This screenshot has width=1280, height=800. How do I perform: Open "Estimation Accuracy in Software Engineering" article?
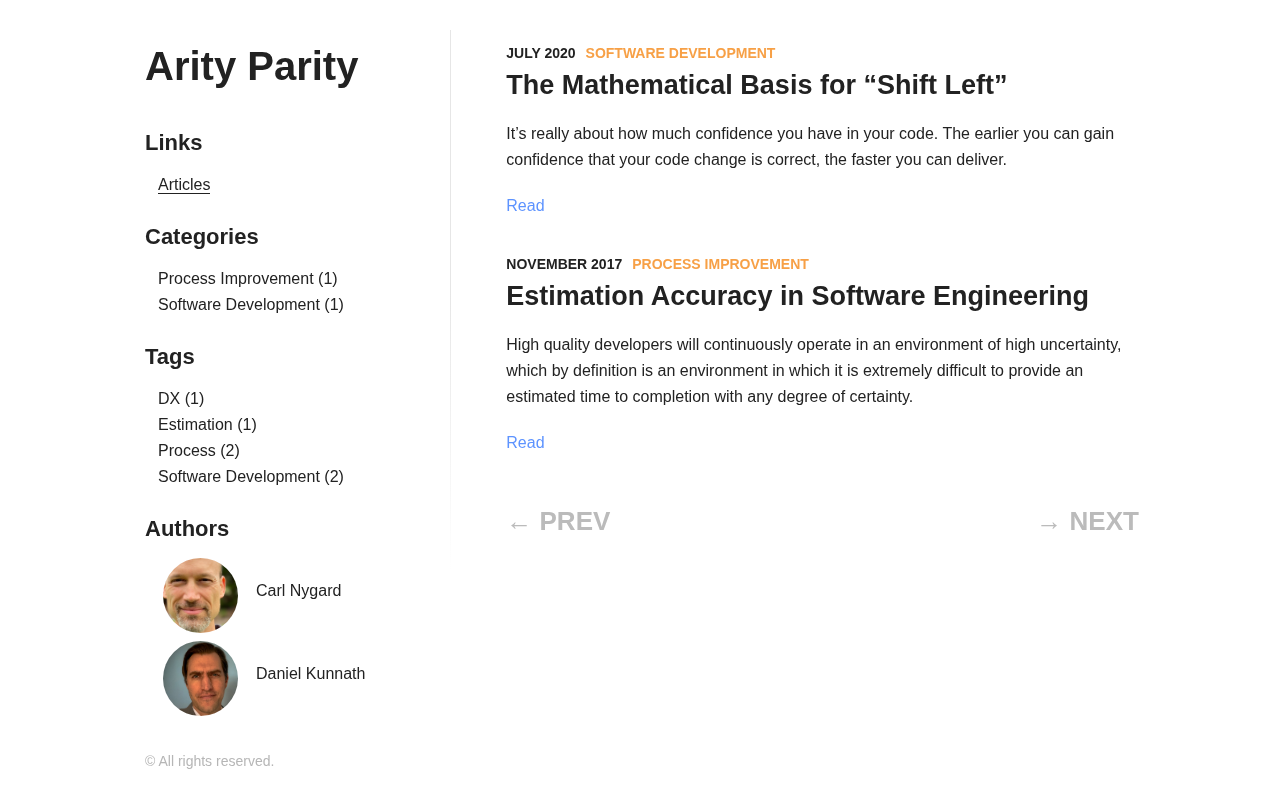click(x=797, y=296)
